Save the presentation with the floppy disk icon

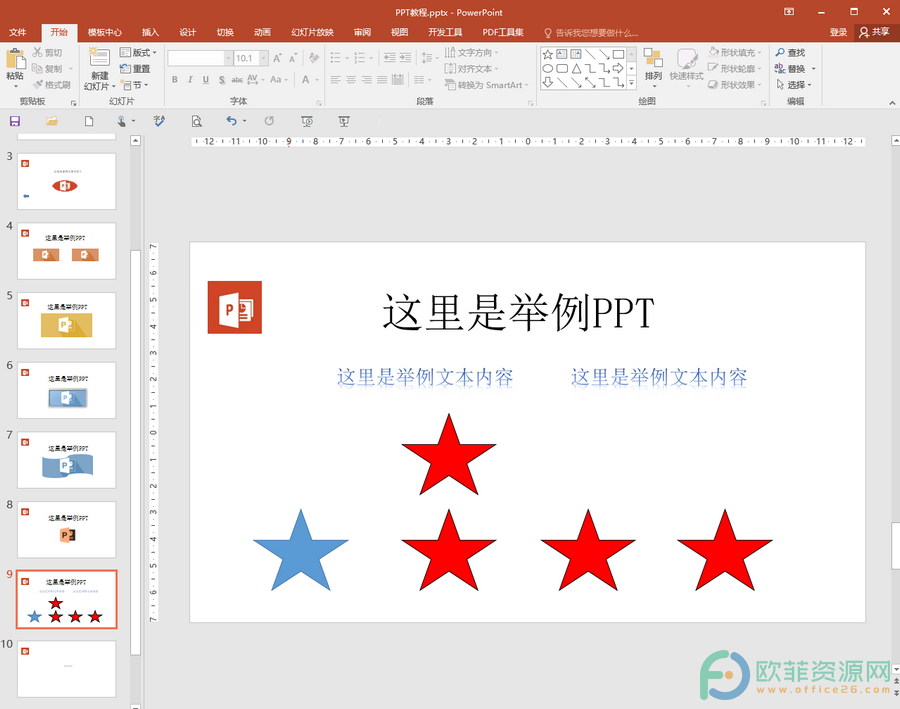pos(15,121)
